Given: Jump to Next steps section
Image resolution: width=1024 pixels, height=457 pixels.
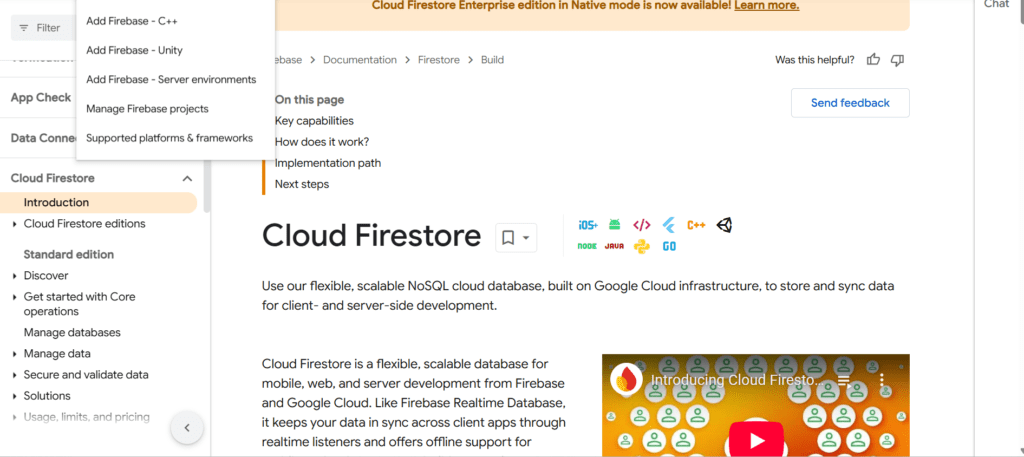Looking at the screenshot, I should point(302,184).
